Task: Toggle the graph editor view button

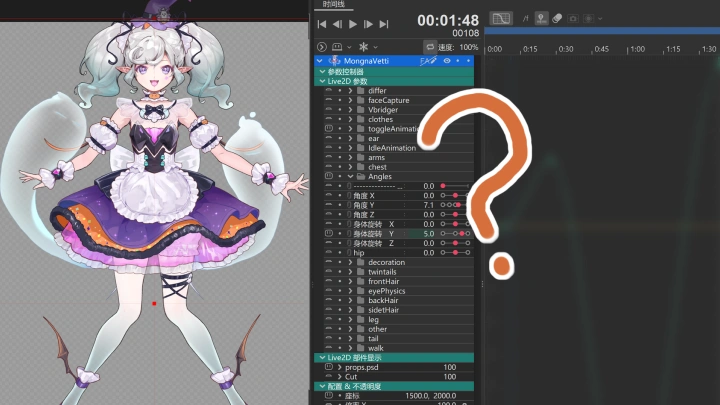Action: click(501, 18)
